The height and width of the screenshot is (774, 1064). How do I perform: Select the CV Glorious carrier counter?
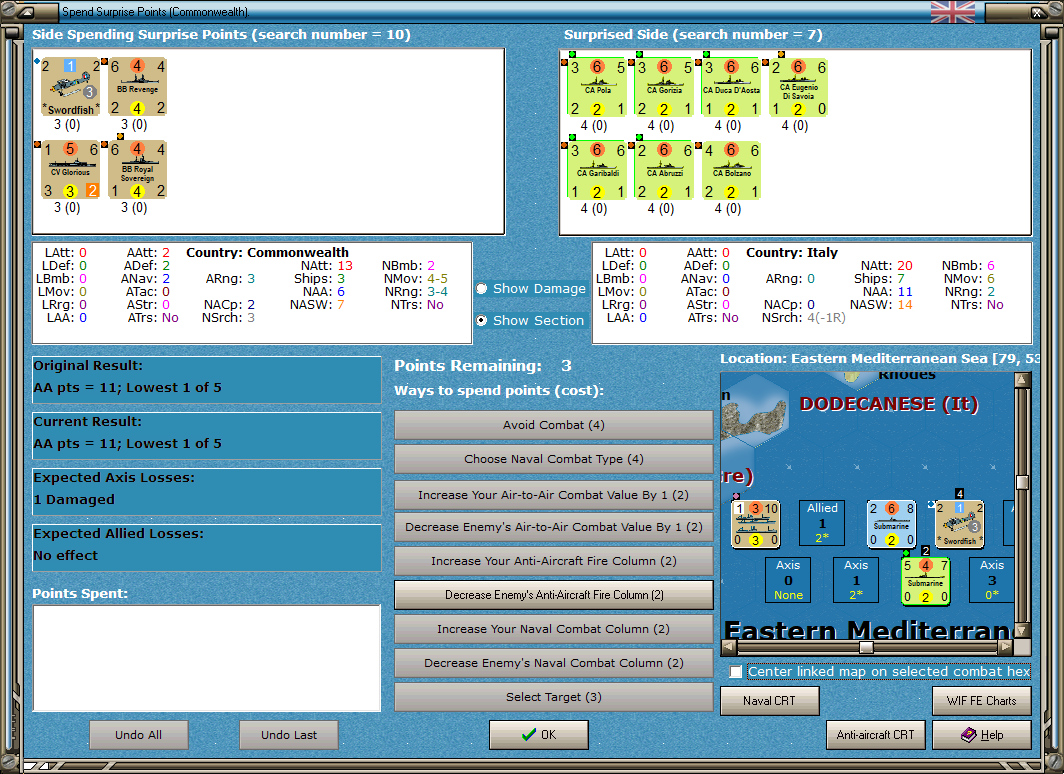click(71, 170)
